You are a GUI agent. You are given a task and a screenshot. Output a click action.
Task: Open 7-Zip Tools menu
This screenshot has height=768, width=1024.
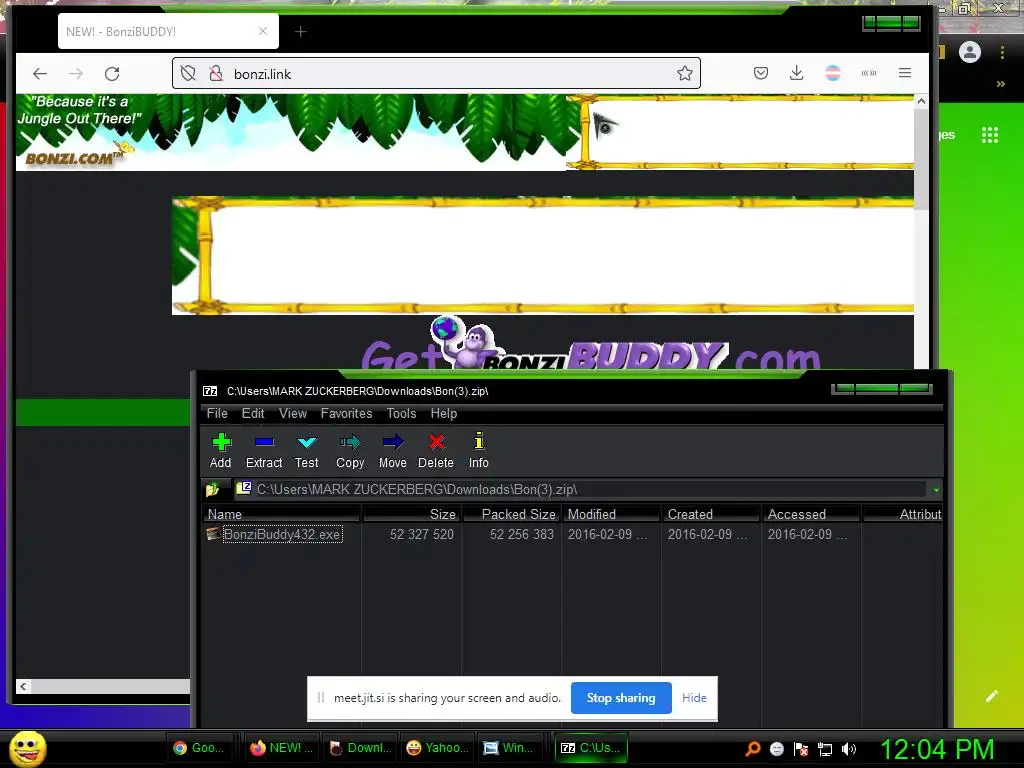click(401, 413)
